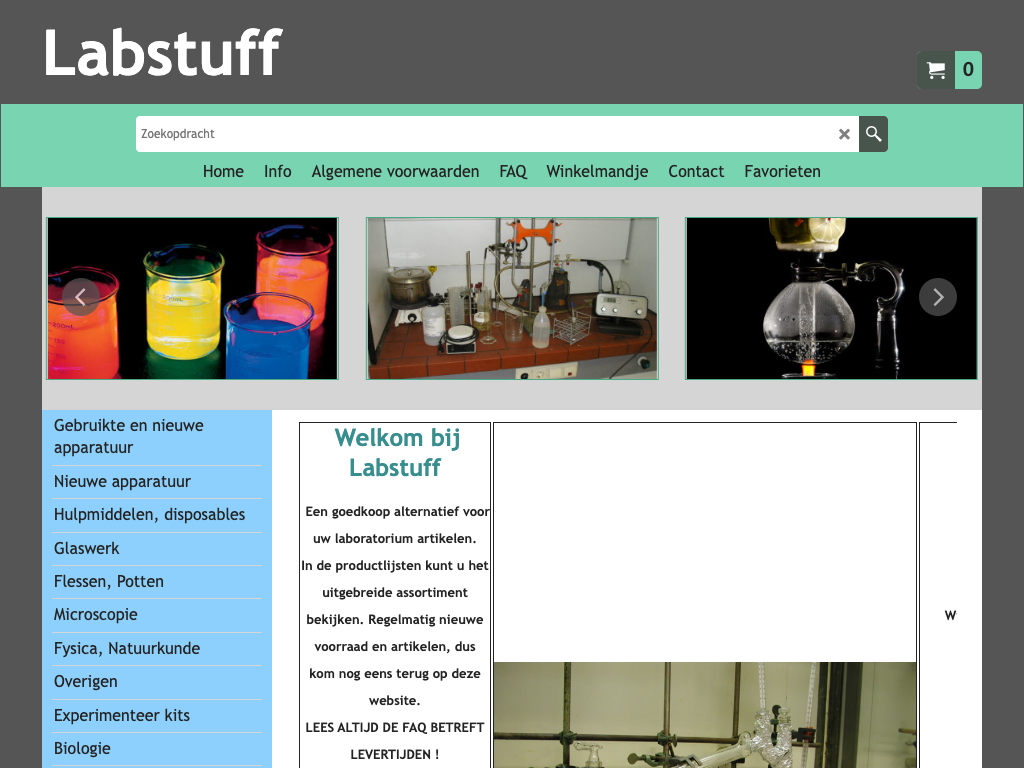1024x768 pixels.
Task: Open the shopping cart icon
Action: point(937,70)
